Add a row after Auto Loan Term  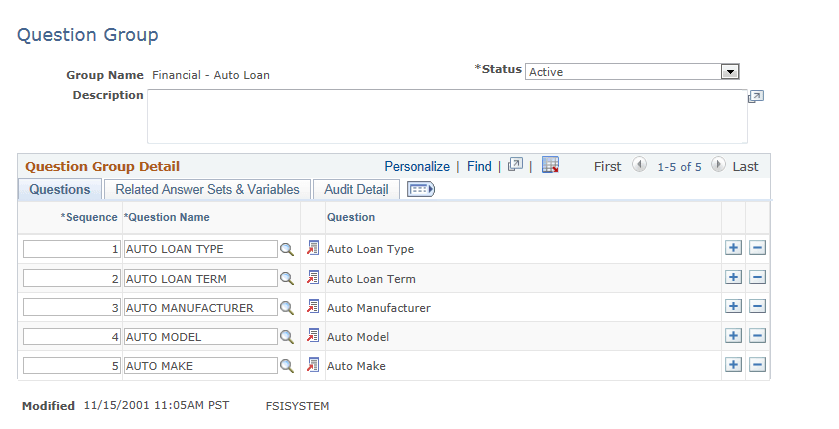(733, 277)
